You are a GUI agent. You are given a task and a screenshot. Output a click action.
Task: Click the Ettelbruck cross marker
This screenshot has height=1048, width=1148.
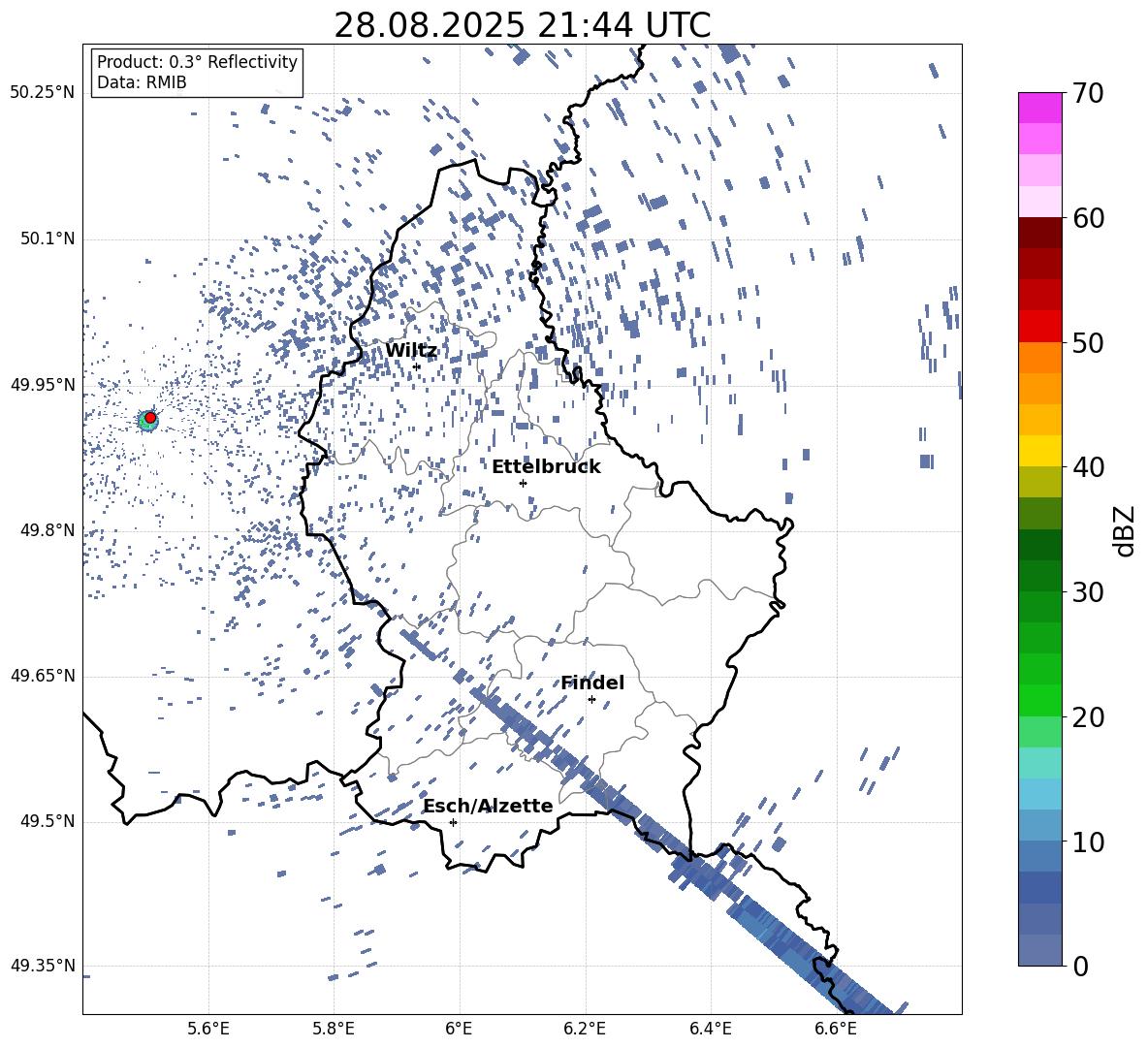(x=523, y=483)
